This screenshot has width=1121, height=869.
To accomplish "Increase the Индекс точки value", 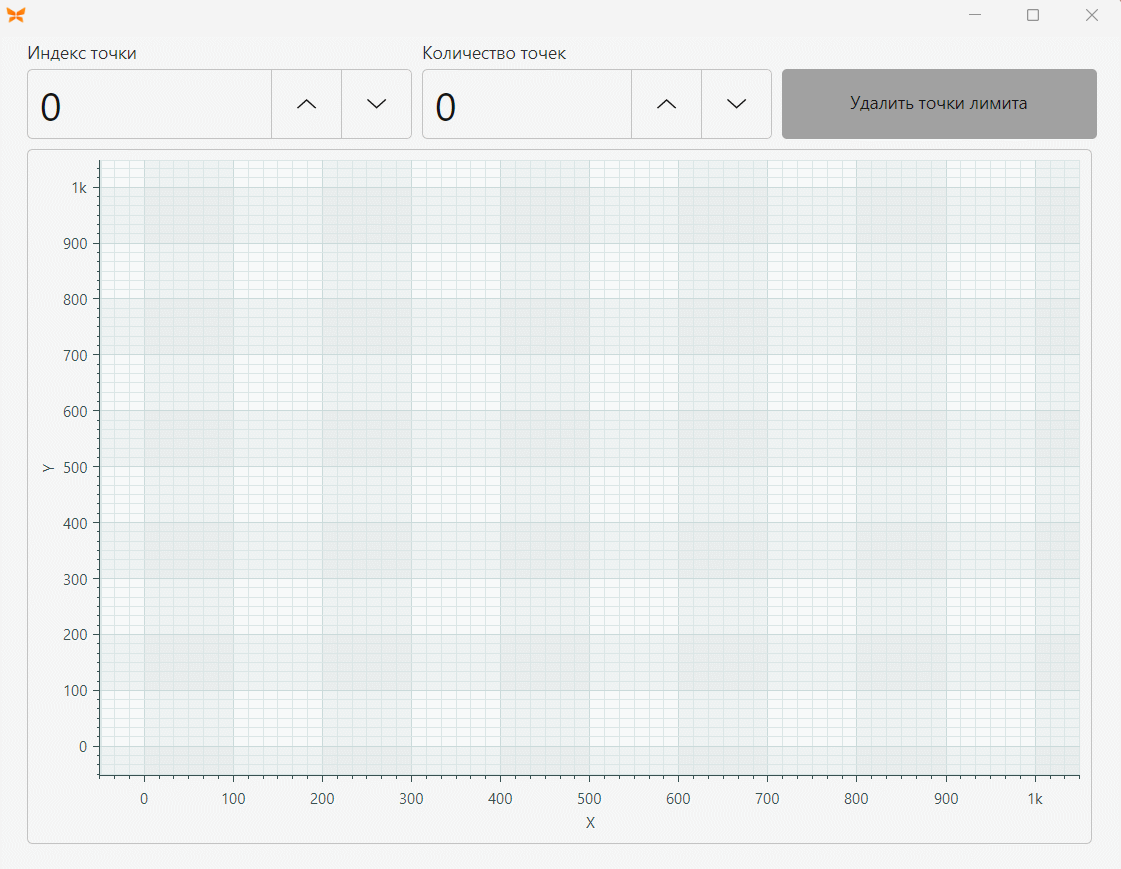I will (x=306, y=104).
